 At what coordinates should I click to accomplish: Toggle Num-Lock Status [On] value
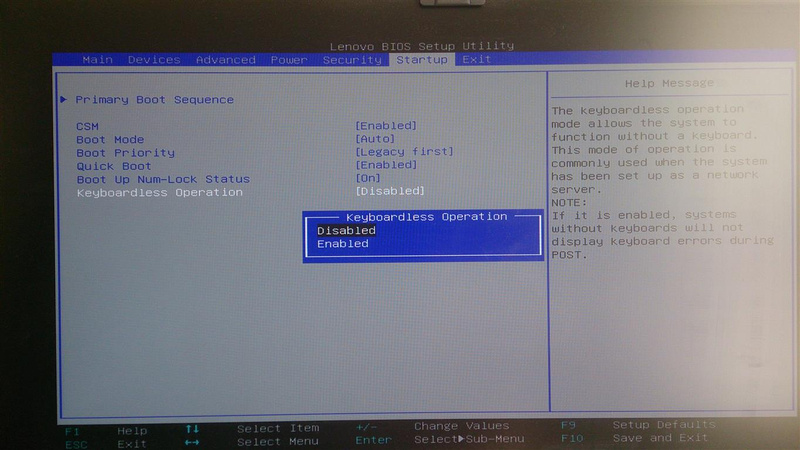(x=368, y=178)
